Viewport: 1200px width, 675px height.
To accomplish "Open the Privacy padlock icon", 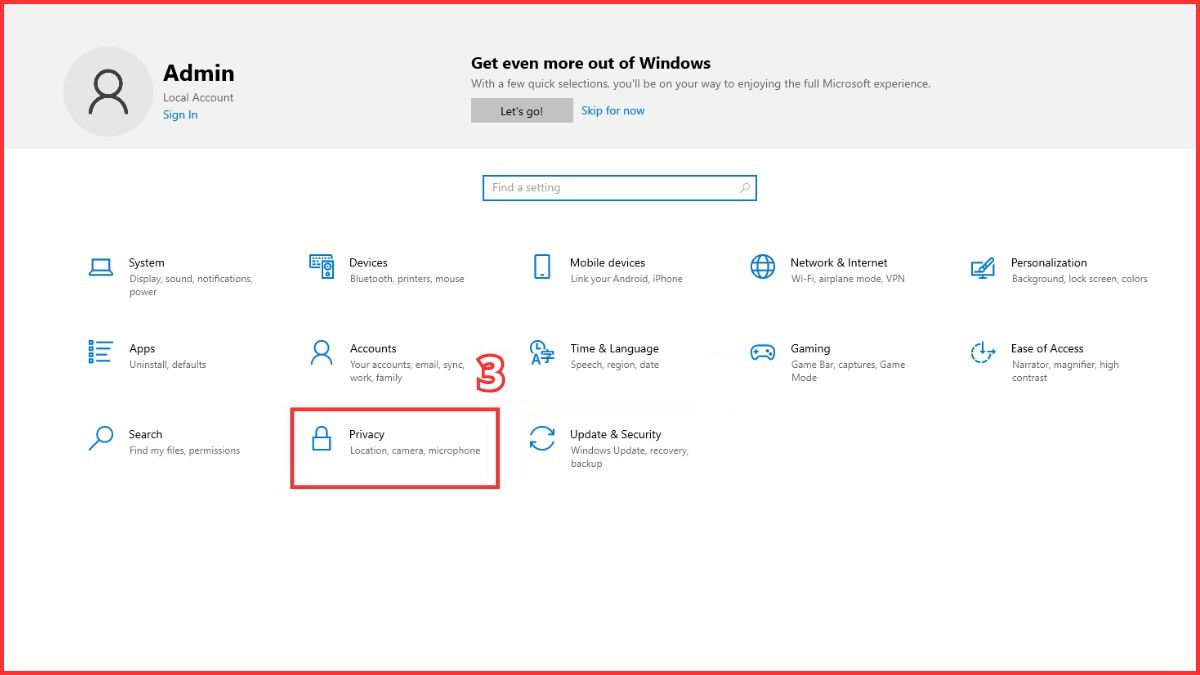I will tap(321, 438).
